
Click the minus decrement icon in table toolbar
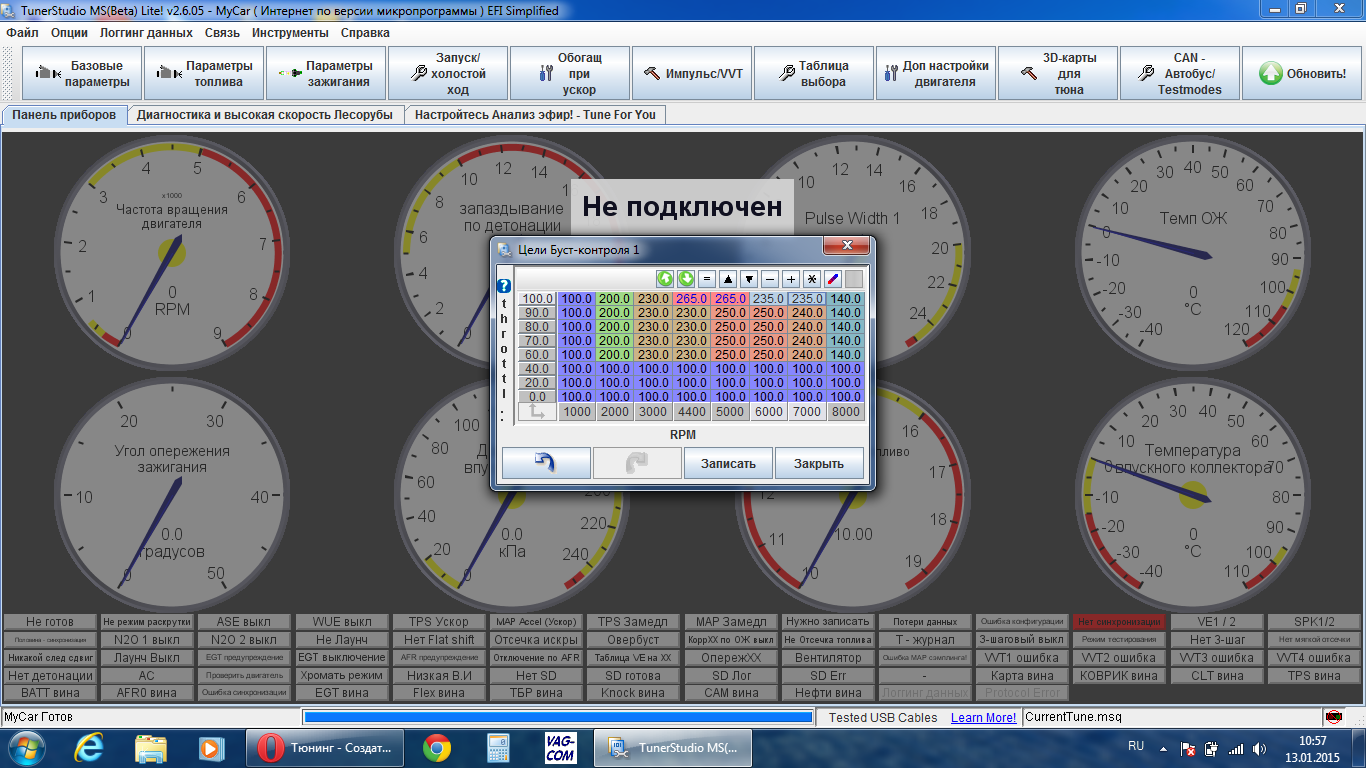[770, 279]
